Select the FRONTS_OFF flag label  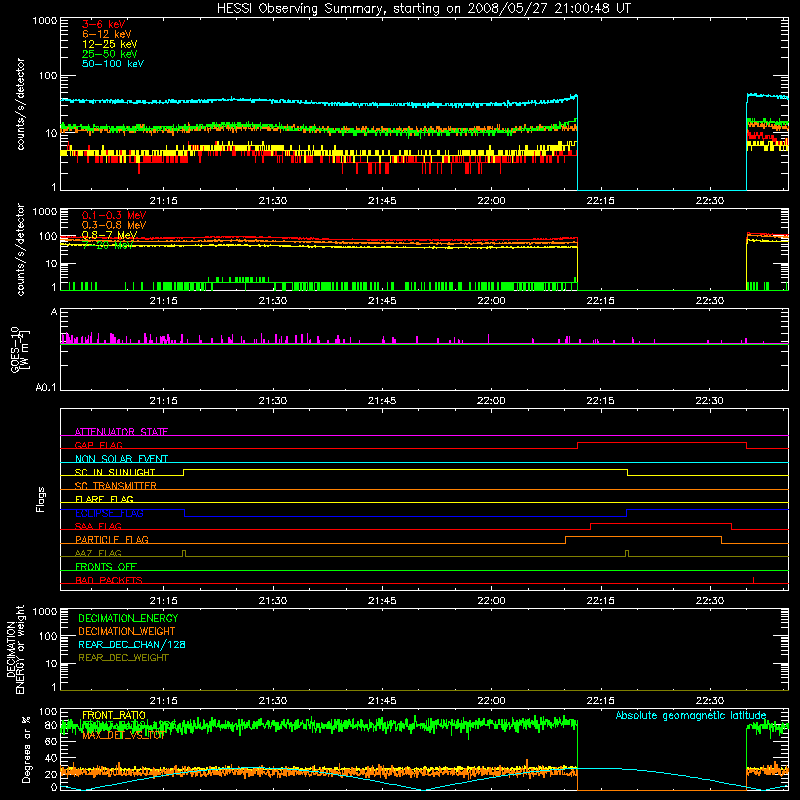106,566
